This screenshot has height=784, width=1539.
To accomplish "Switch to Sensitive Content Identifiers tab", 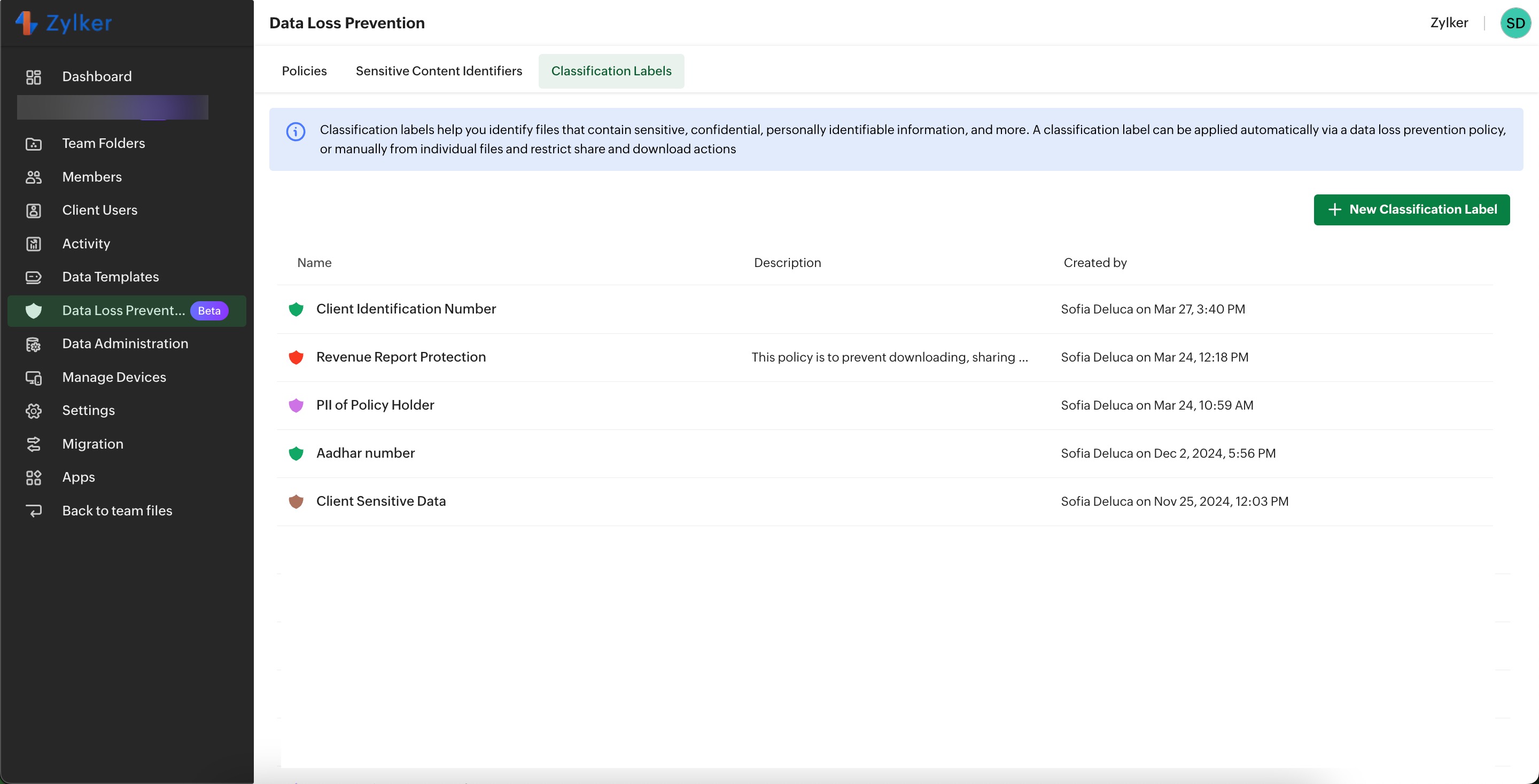I will (x=439, y=71).
